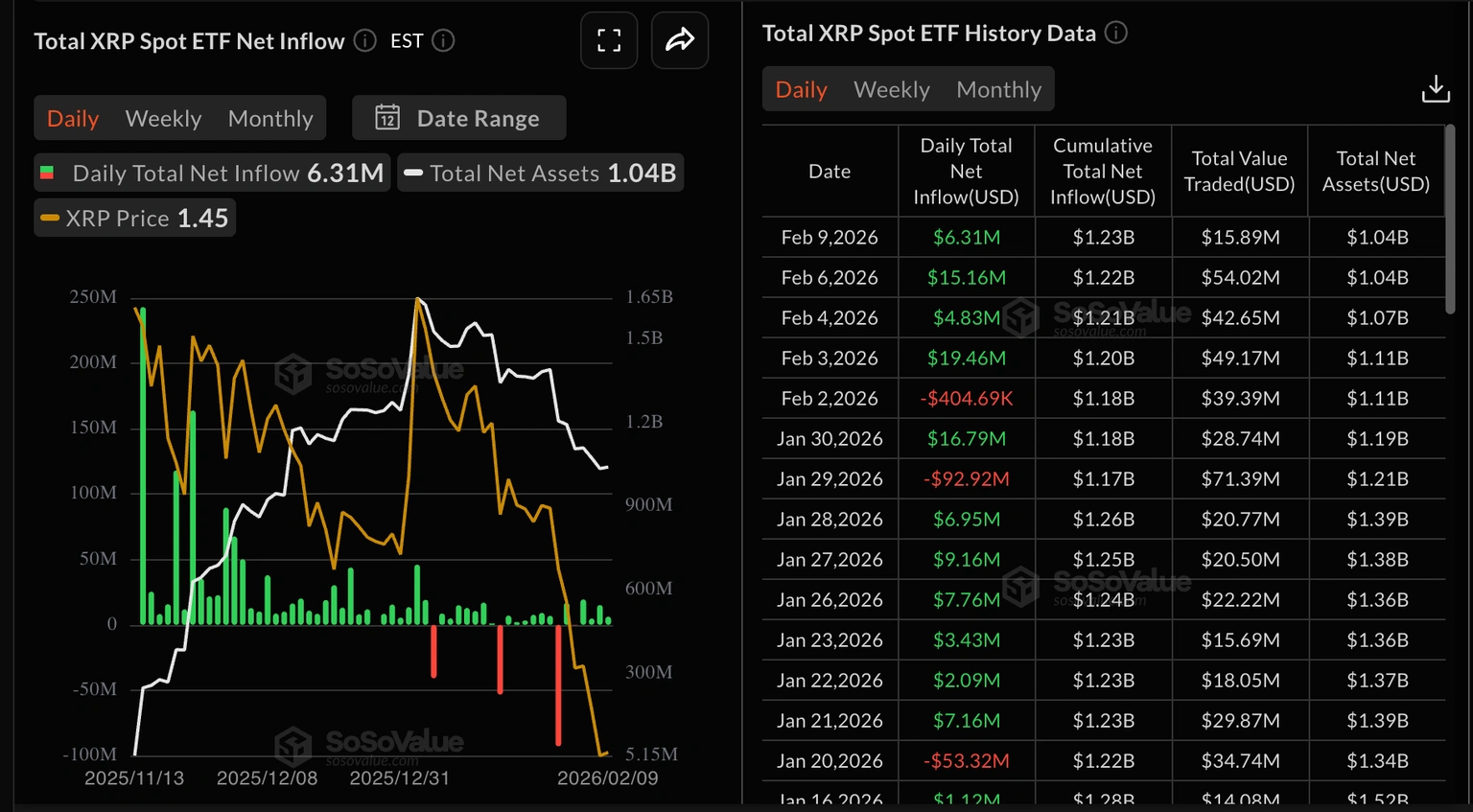Click the info icon beside Total XRP Spot ETF History Data
This screenshot has width=1473, height=812.
coord(1115,32)
